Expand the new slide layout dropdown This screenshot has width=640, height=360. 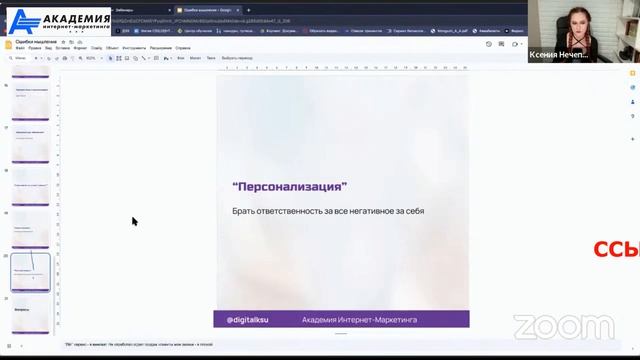pos(41,58)
